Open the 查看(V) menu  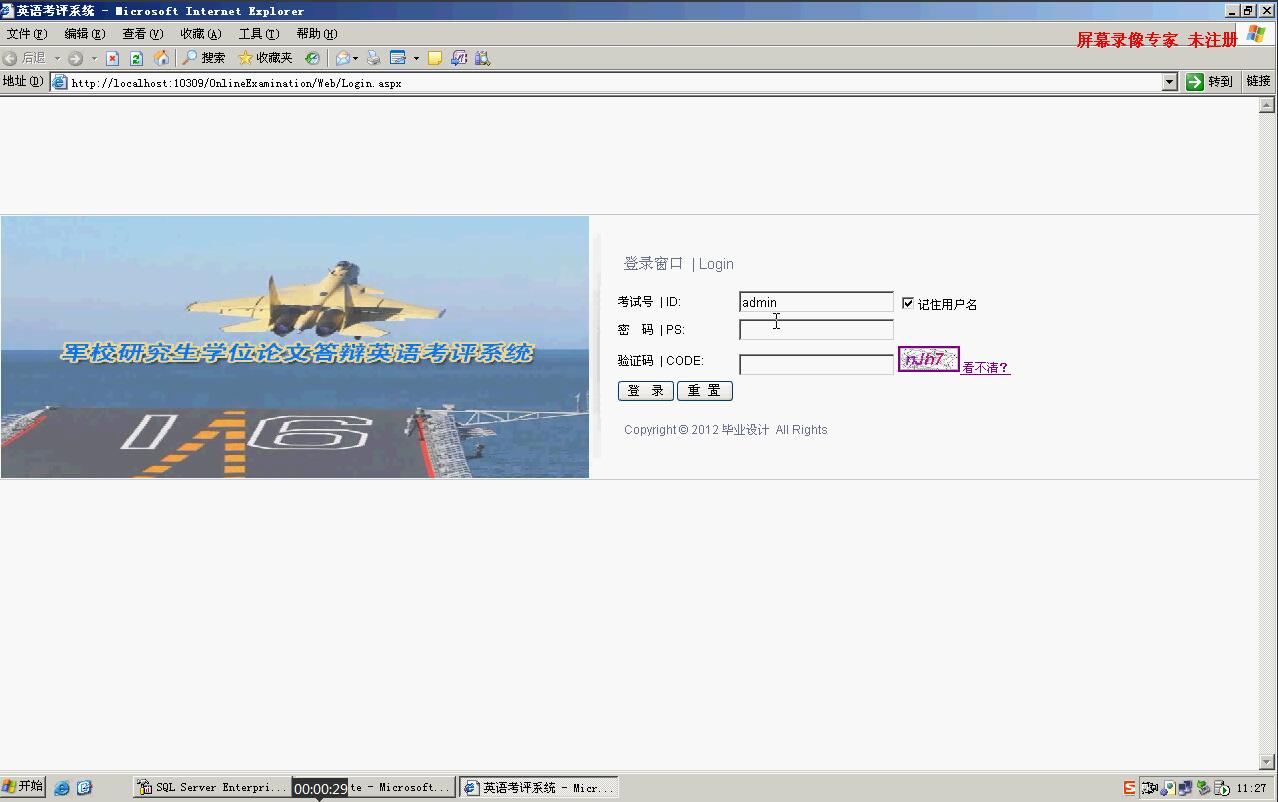coord(143,34)
